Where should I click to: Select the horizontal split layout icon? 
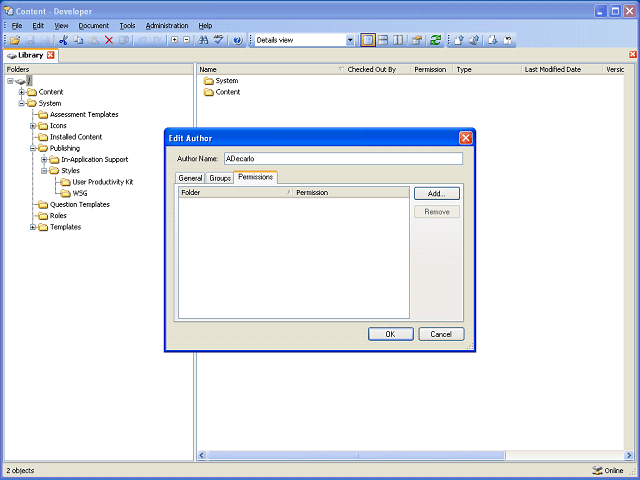pos(383,40)
